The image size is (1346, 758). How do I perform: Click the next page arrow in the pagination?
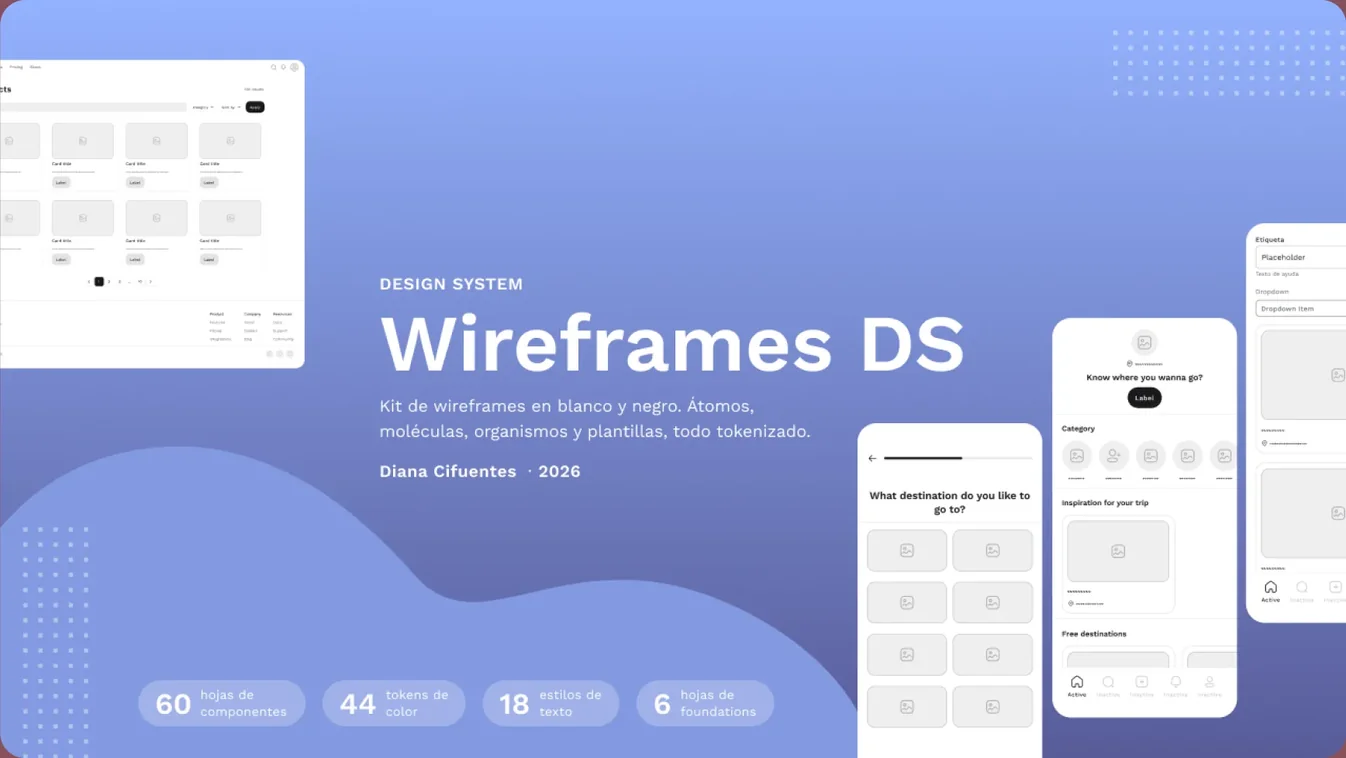pos(151,282)
